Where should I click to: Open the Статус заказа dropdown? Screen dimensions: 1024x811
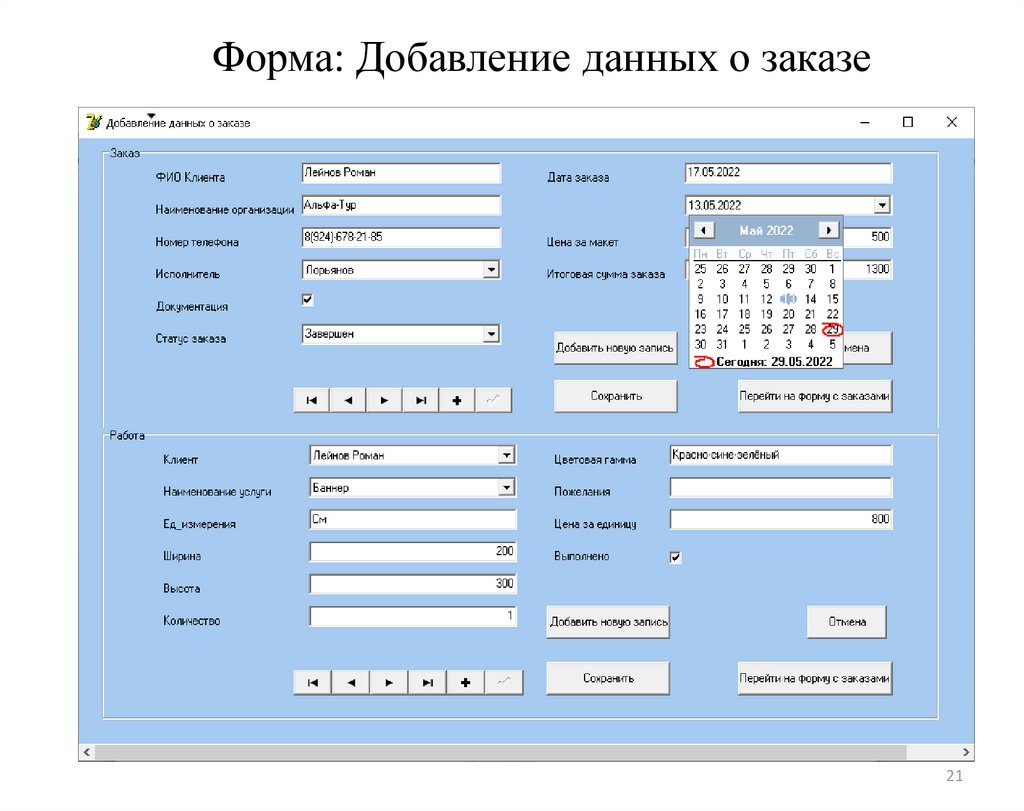491,334
